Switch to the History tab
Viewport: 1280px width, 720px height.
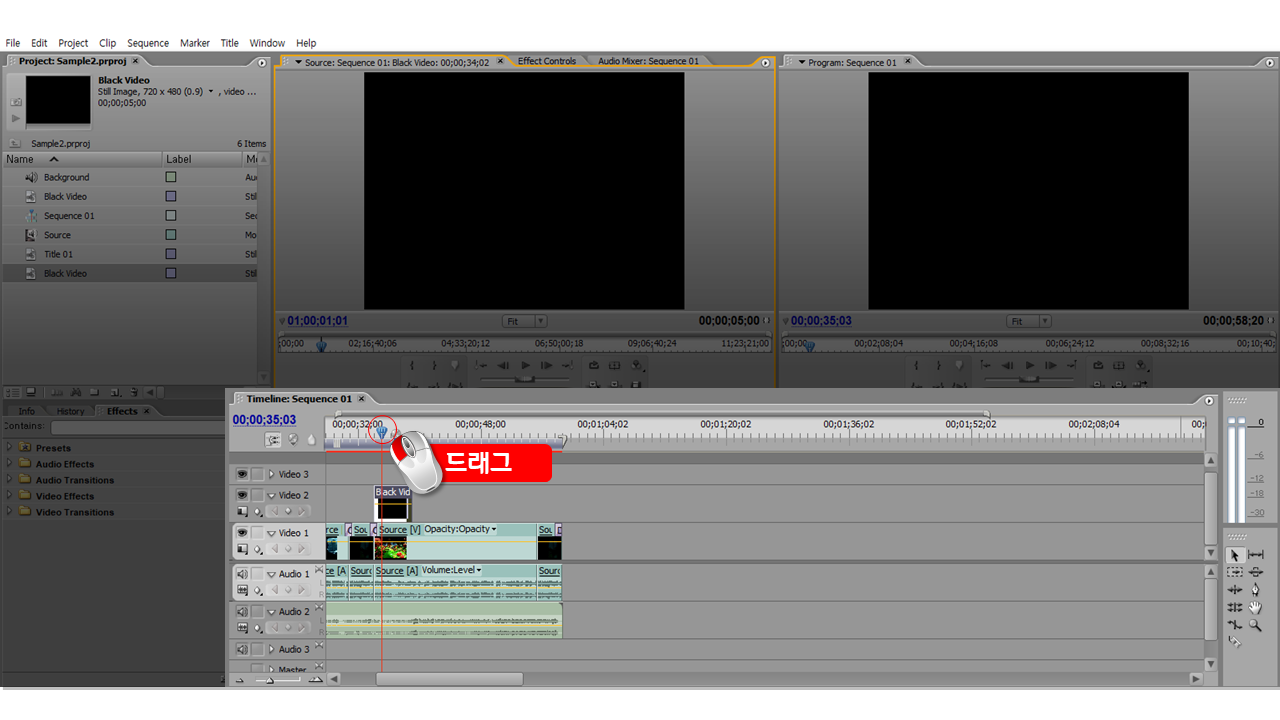pyautogui.click(x=70, y=411)
